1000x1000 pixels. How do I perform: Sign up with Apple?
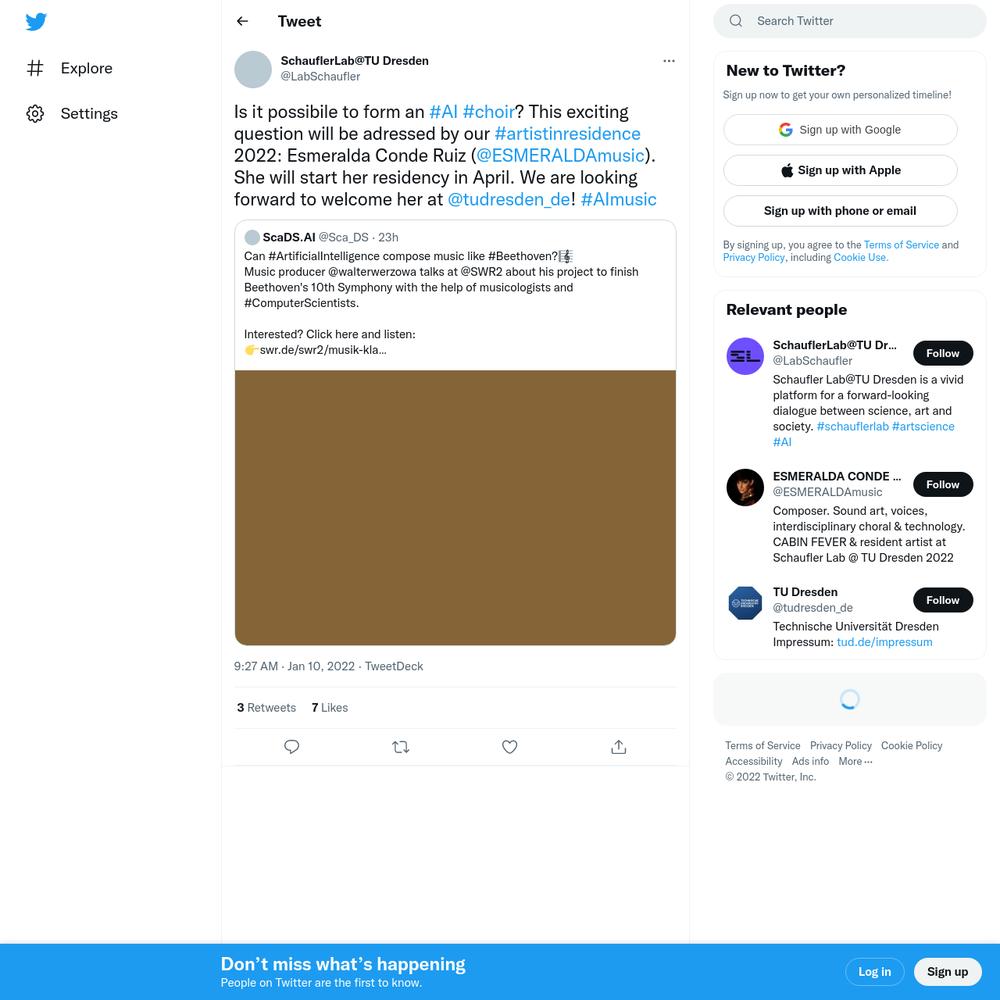pos(840,170)
